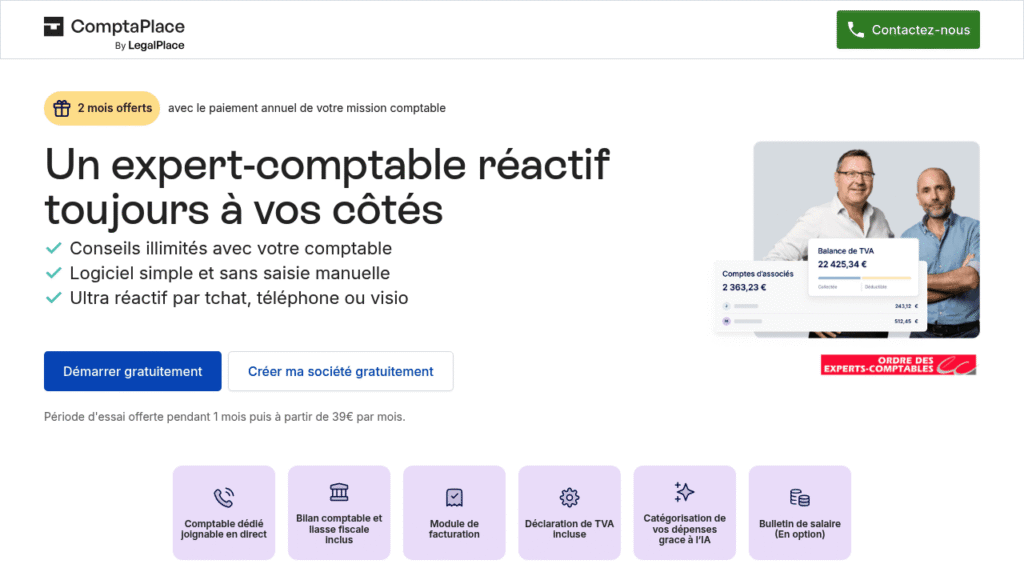Click the Ordre des Experts-Comptables badge

(898, 364)
